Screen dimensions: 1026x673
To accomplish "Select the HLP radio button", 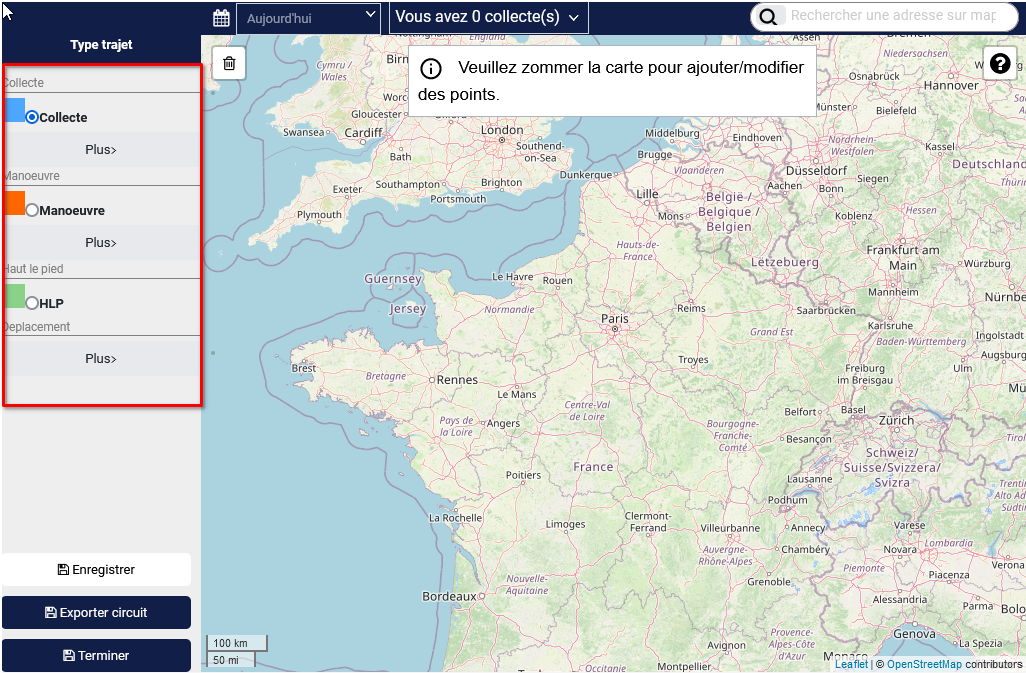I will click(32, 303).
